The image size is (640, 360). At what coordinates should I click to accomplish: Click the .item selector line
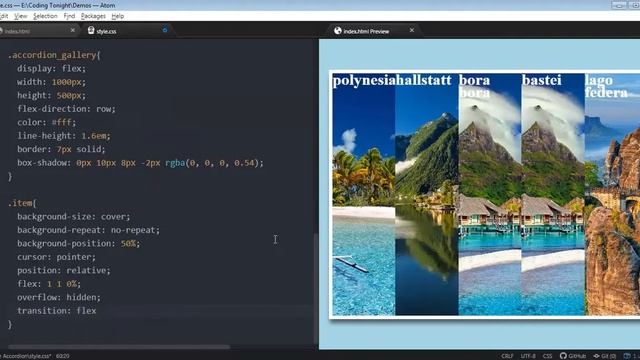click(x=22, y=203)
